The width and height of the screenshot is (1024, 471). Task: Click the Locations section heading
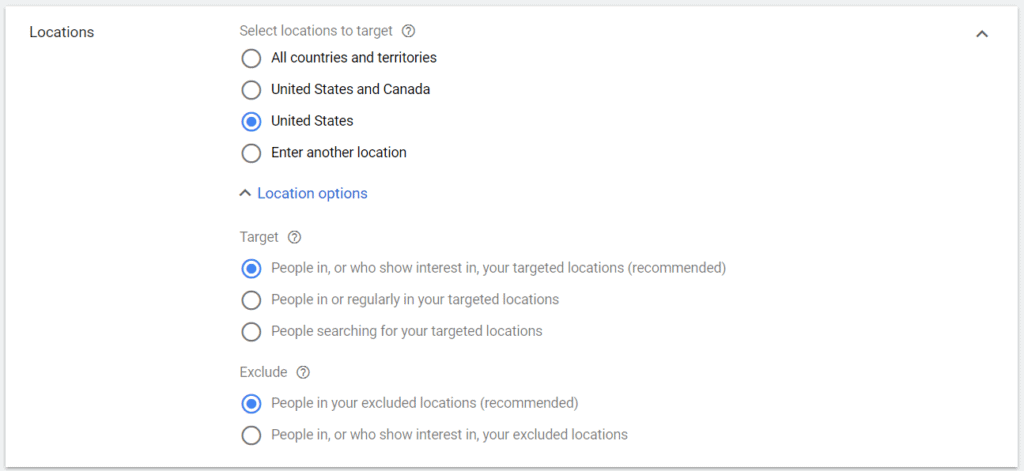click(61, 32)
